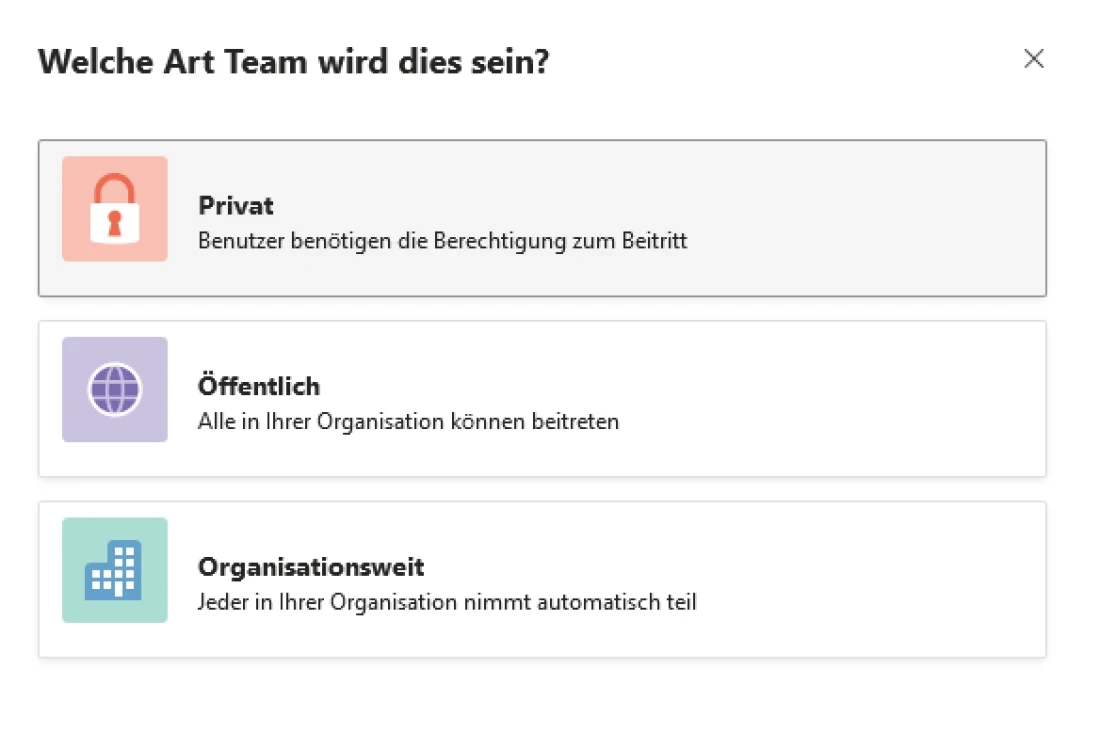Pick Organisationsweit as team type
Viewport: 1100px width, 732px height.
tap(542, 578)
